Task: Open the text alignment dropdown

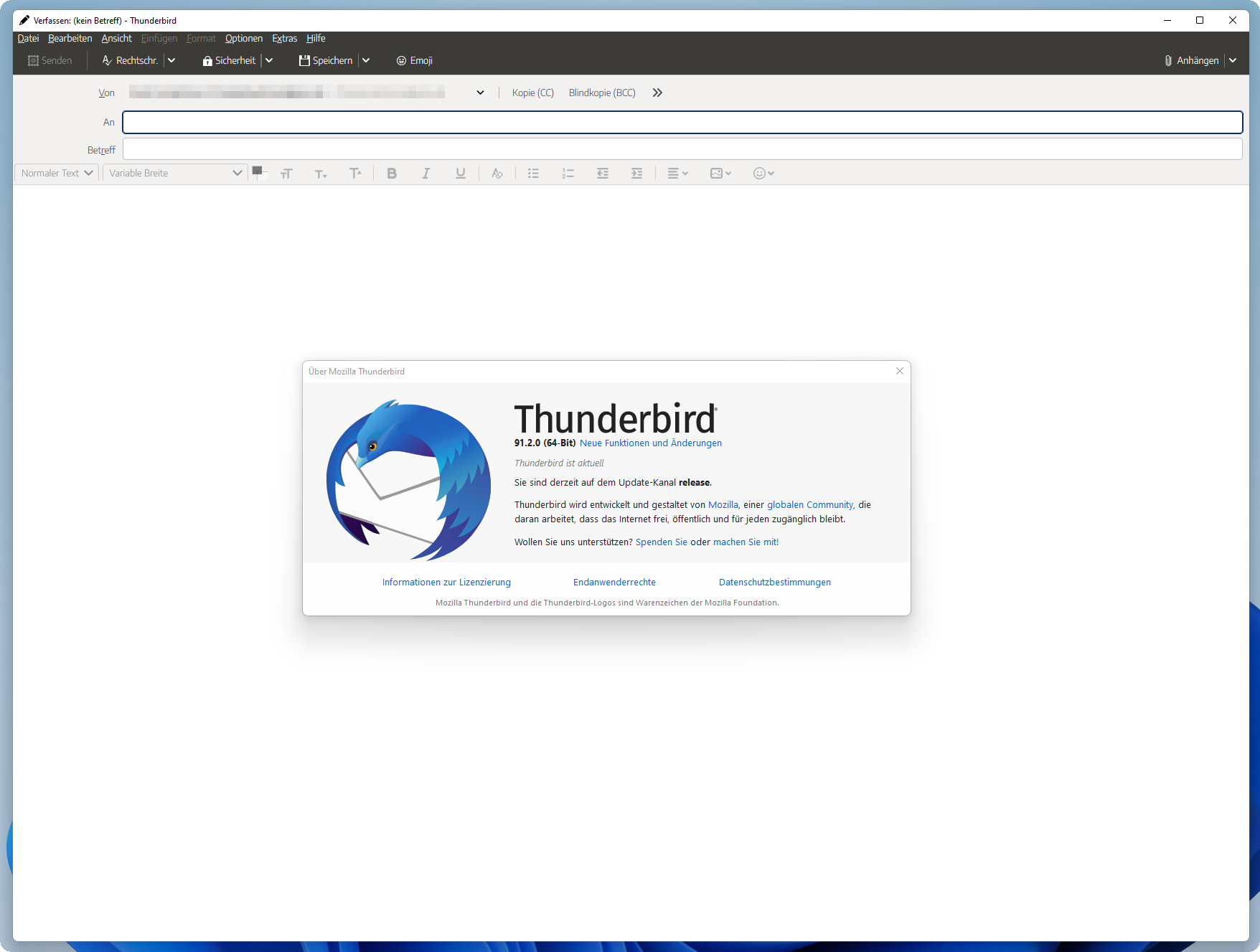Action: 677,173
